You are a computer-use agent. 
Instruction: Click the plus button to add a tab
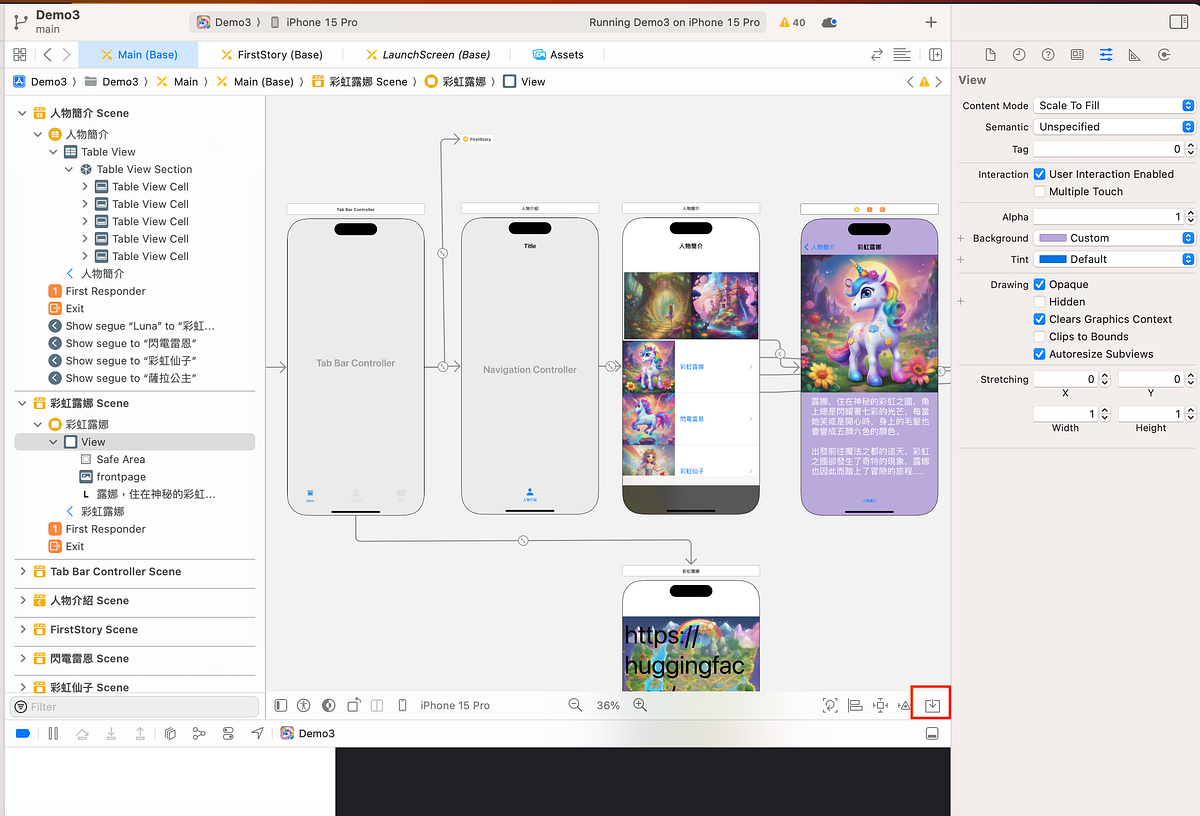click(x=930, y=20)
